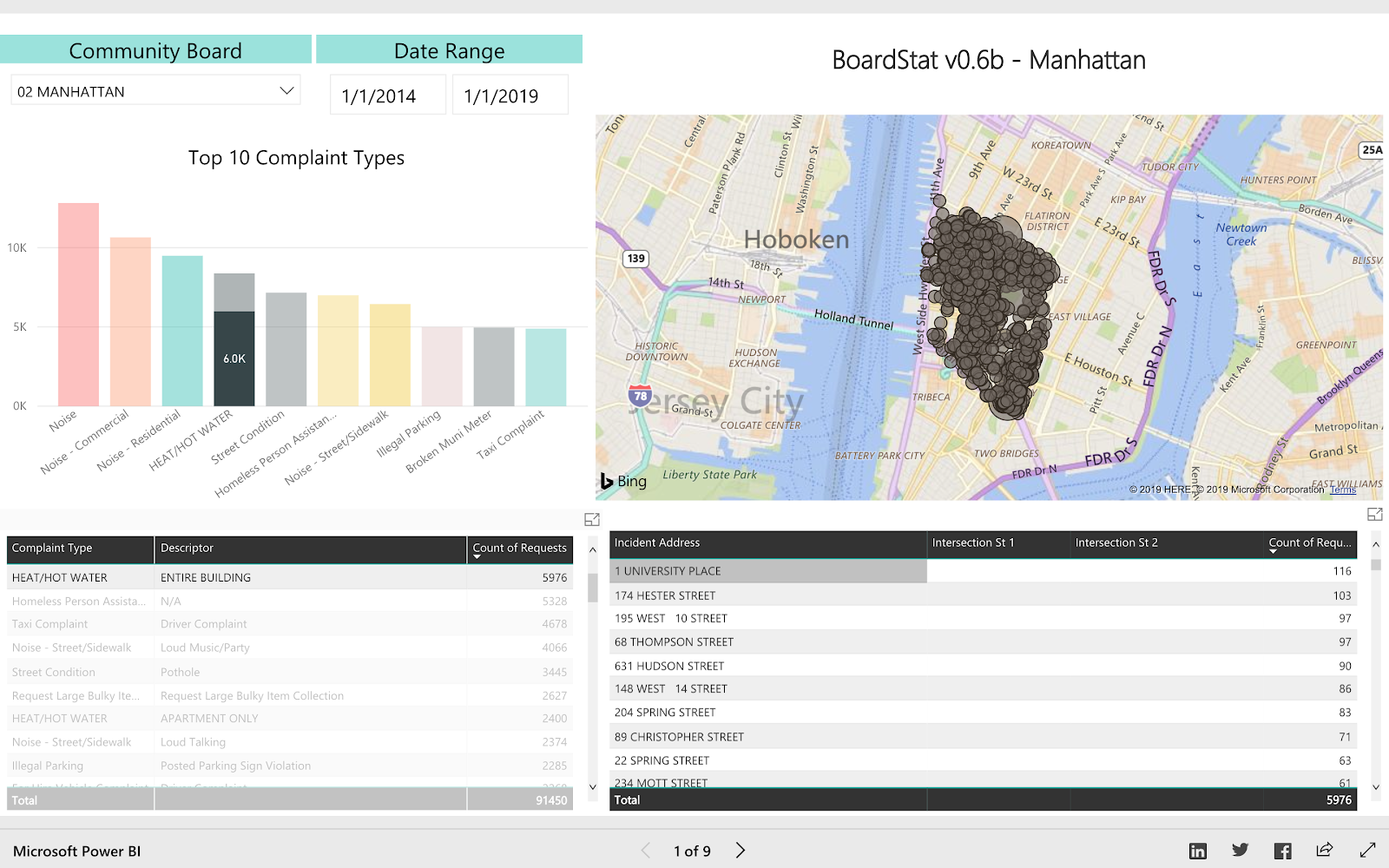This screenshot has width=1389, height=868.
Task: Enter full screen mode
Action: [x=1367, y=851]
